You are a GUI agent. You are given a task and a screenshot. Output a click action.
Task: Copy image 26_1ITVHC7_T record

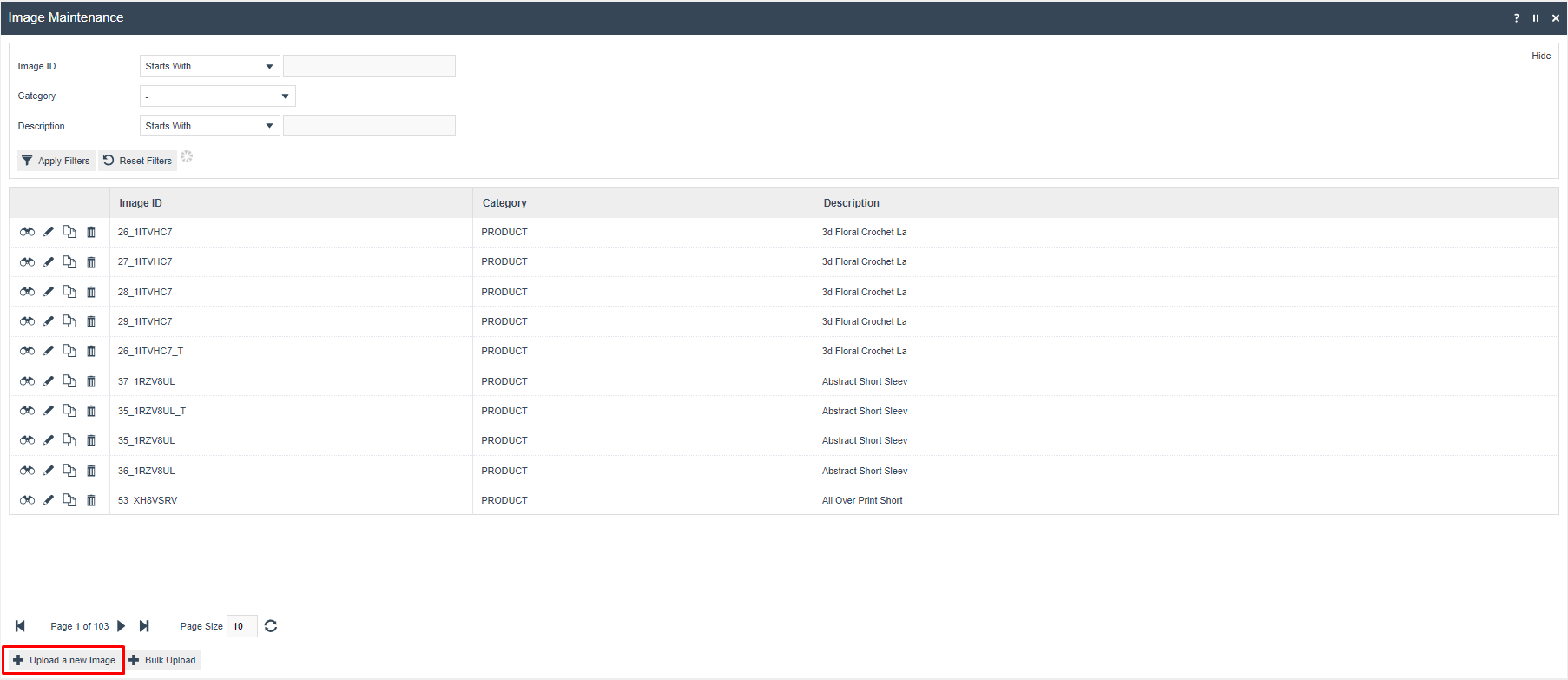click(69, 351)
